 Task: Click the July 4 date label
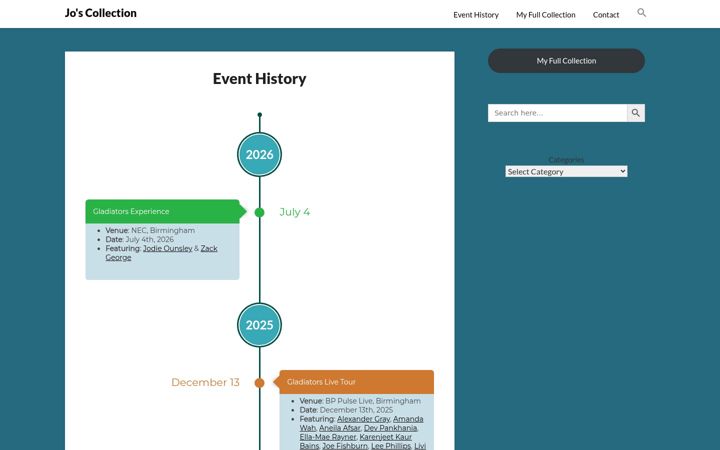(x=295, y=212)
